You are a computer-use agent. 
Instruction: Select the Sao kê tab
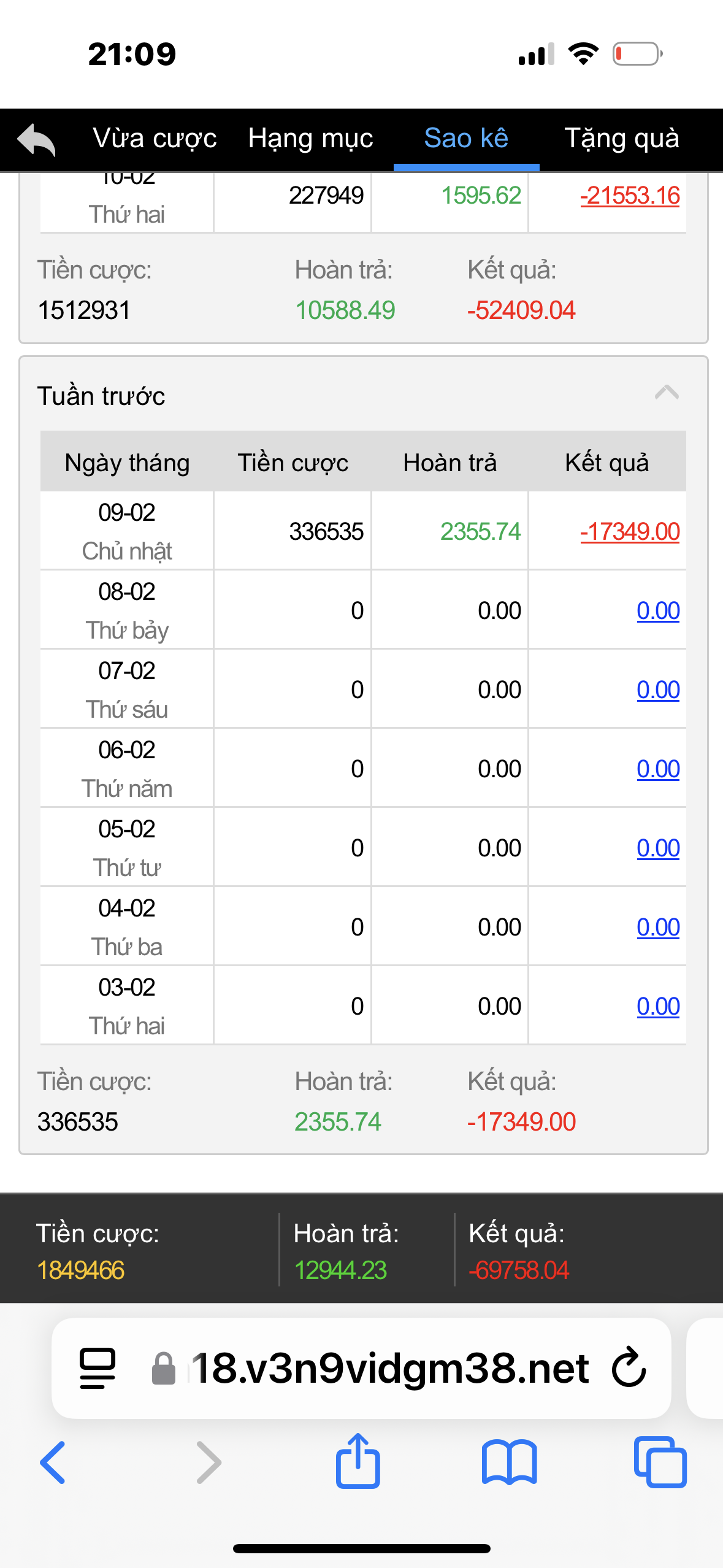click(x=466, y=139)
